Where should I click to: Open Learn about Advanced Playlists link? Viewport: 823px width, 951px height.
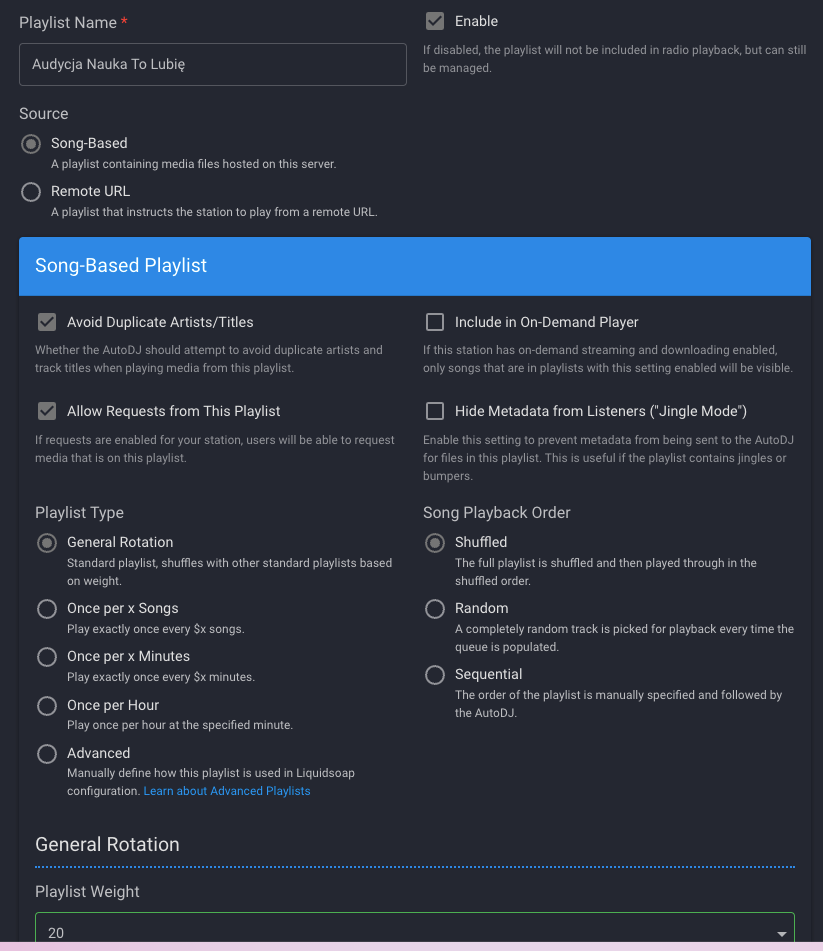227,791
